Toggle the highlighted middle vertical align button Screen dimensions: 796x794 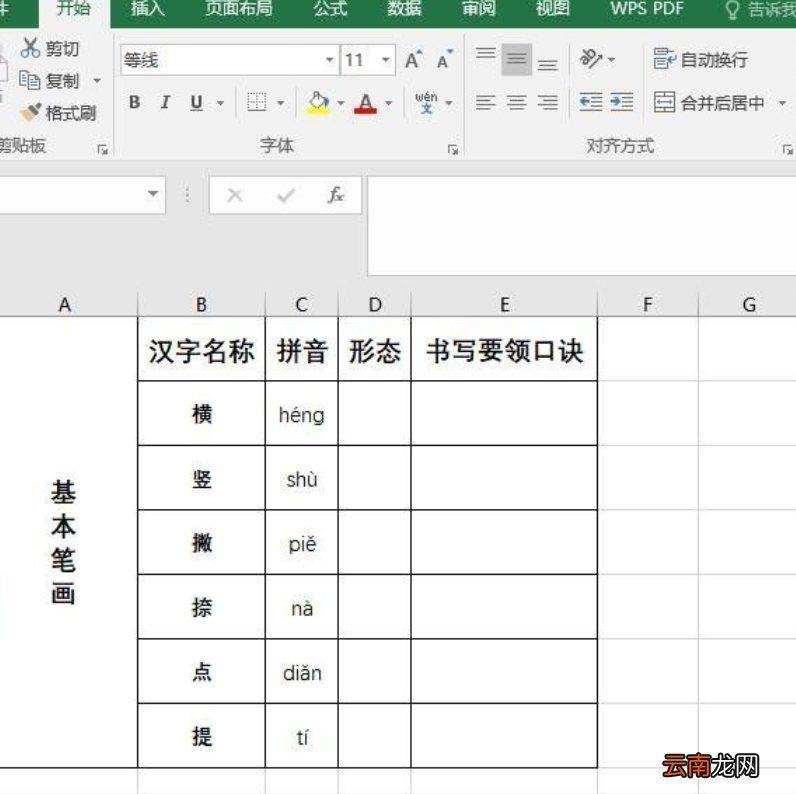pyautogui.click(x=516, y=59)
